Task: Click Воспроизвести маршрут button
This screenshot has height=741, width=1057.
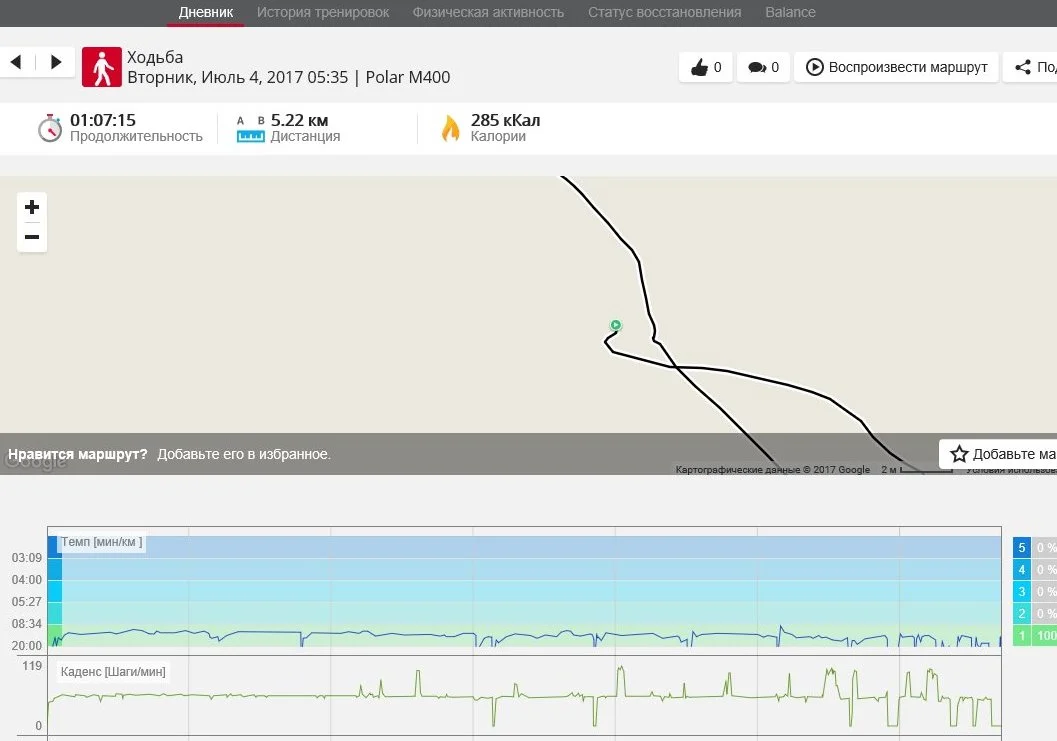Action: (897, 67)
